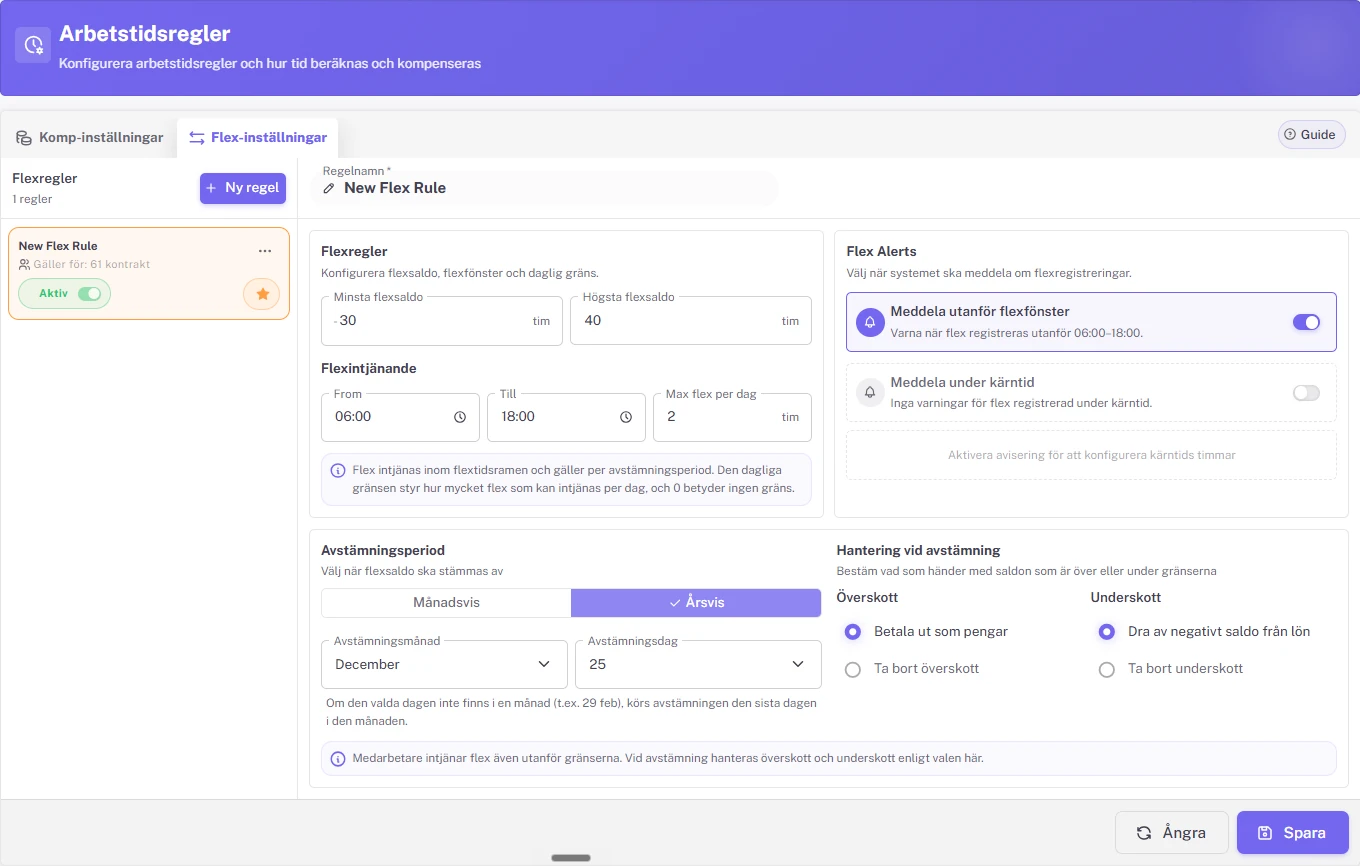This screenshot has width=1360, height=866.
Task: Select Ta bort överskott radio option
Action: [853, 669]
